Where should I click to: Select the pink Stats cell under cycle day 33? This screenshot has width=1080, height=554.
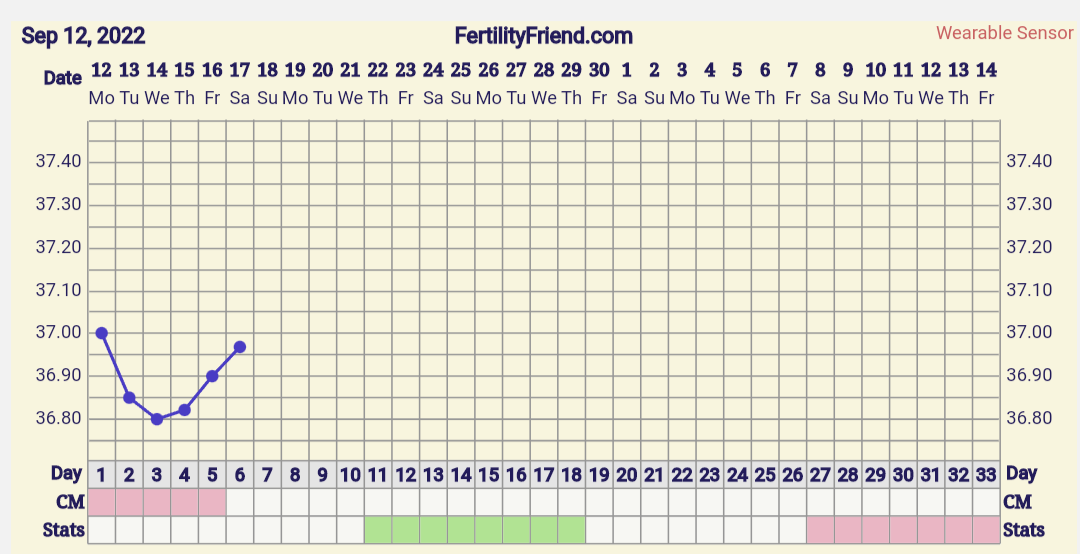click(986, 529)
